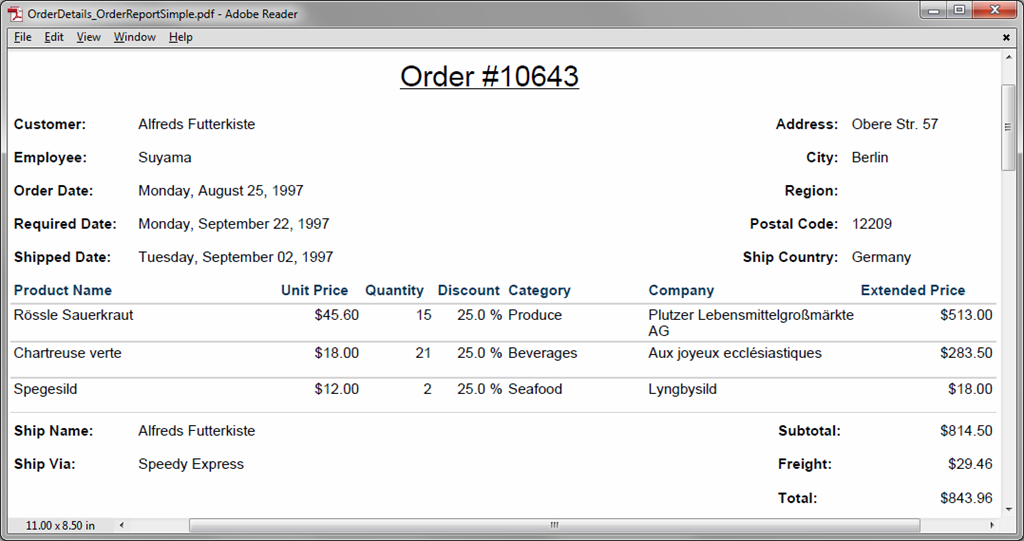Click the Product Name column header
Viewport: 1024px width, 541px height.
click(x=63, y=290)
